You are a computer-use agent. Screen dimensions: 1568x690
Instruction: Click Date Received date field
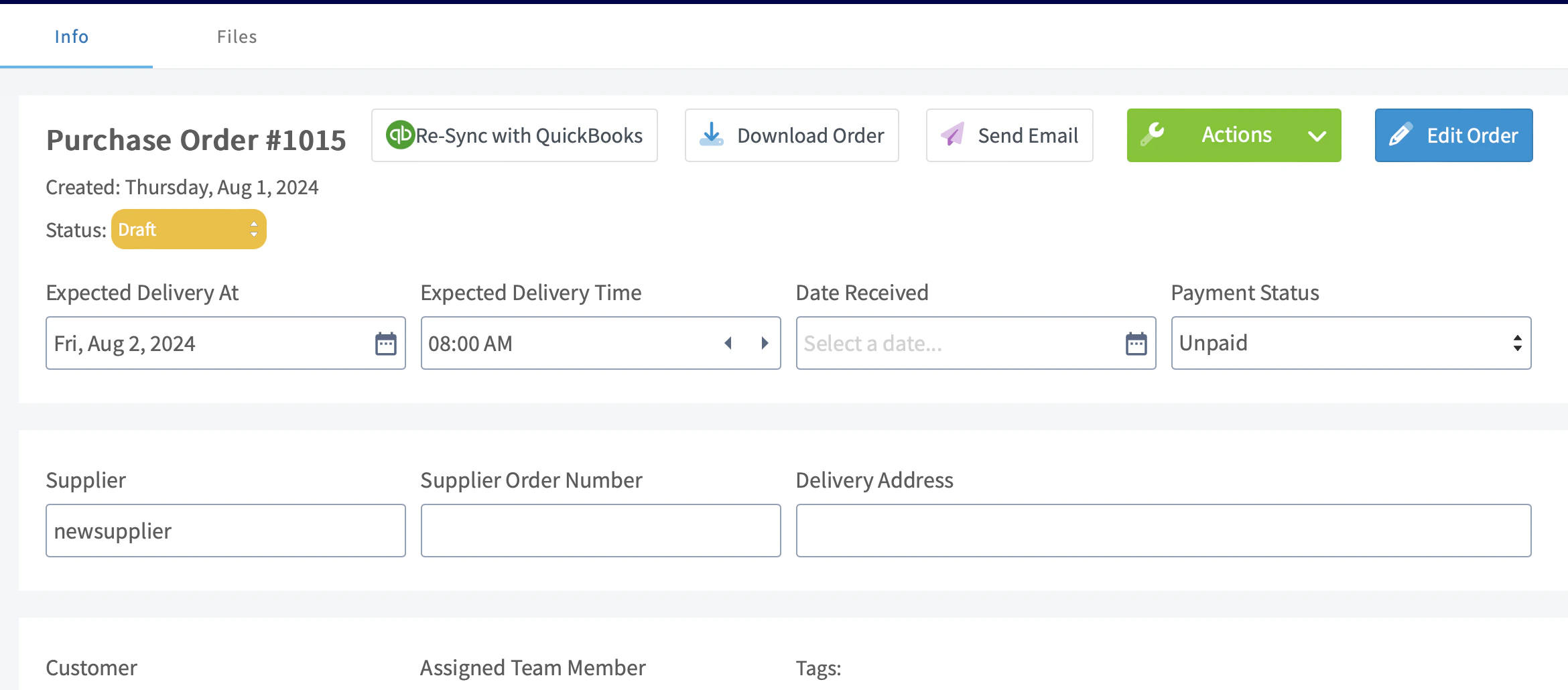[976, 343]
